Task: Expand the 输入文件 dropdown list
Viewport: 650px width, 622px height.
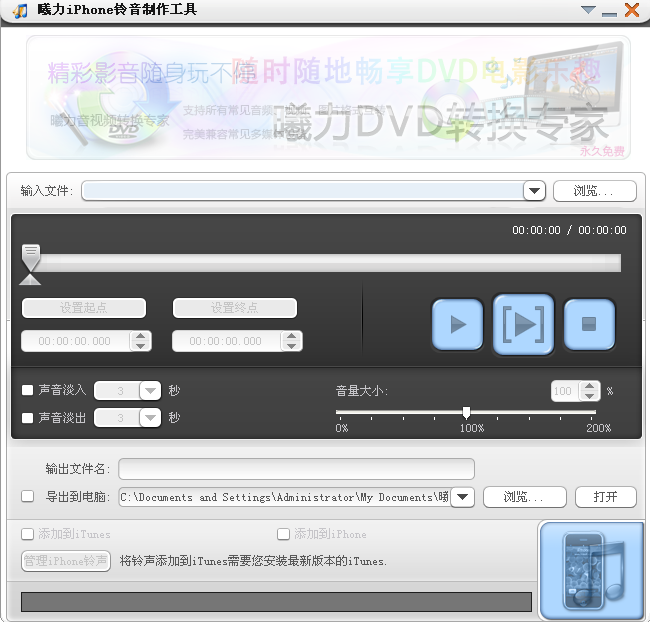Action: [x=534, y=191]
